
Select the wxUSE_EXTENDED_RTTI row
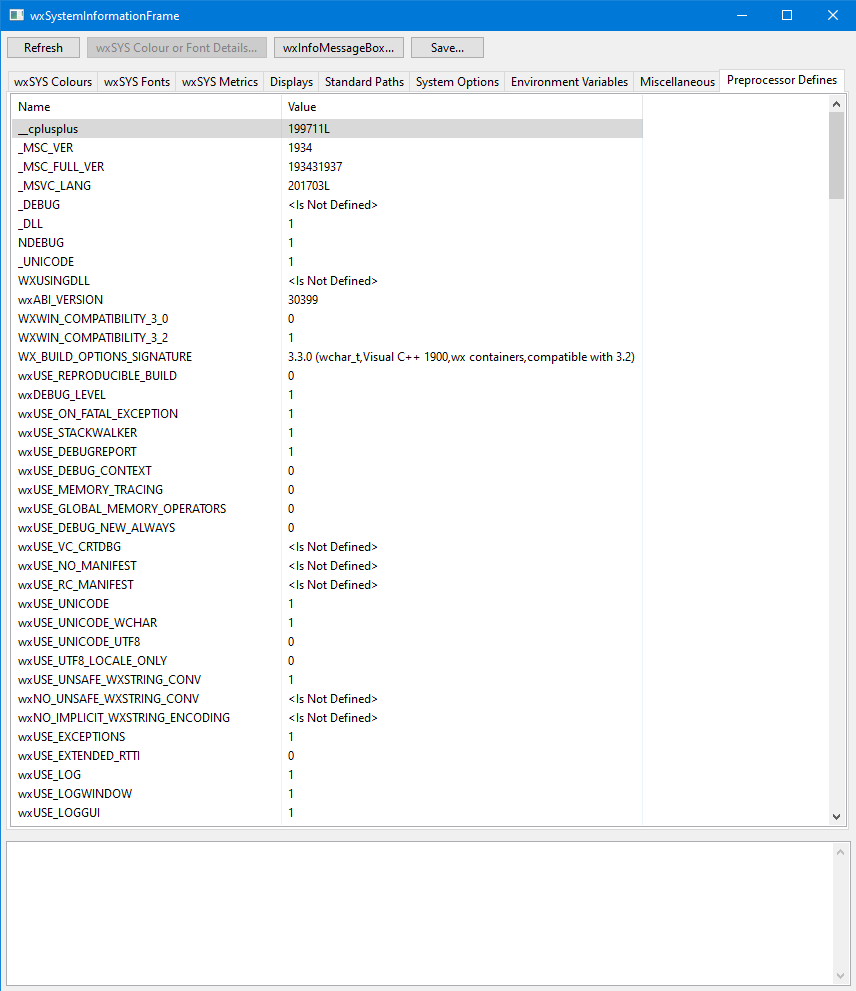point(327,756)
